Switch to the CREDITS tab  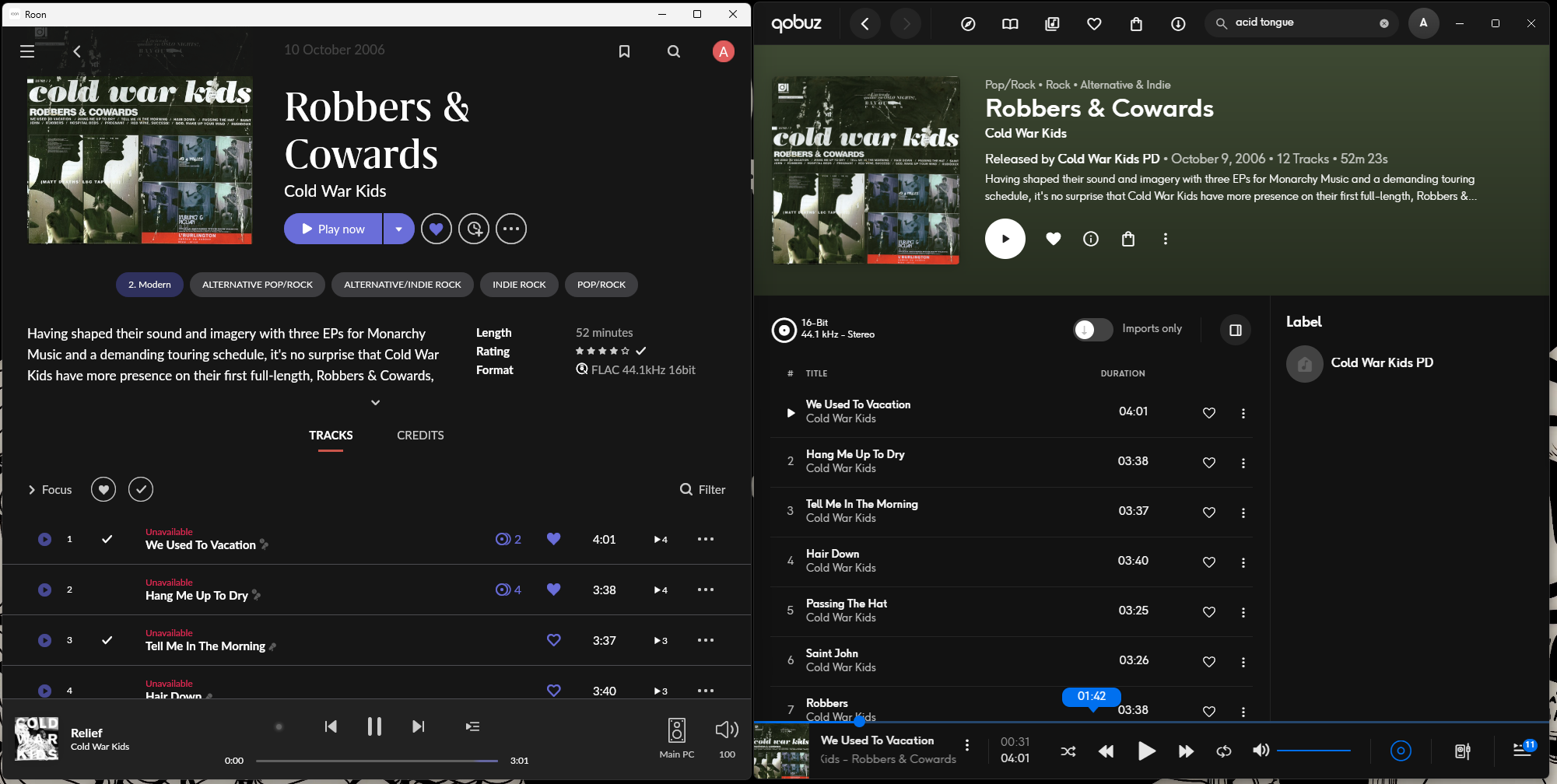[420, 436]
